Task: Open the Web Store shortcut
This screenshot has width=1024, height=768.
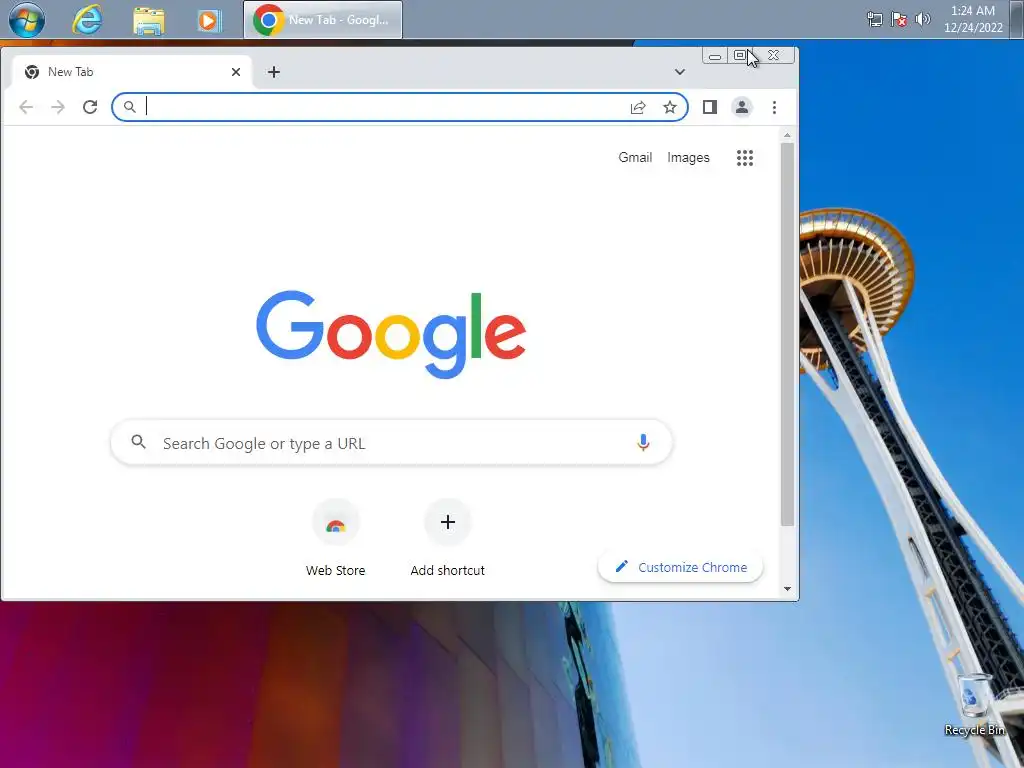Action: click(x=336, y=539)
